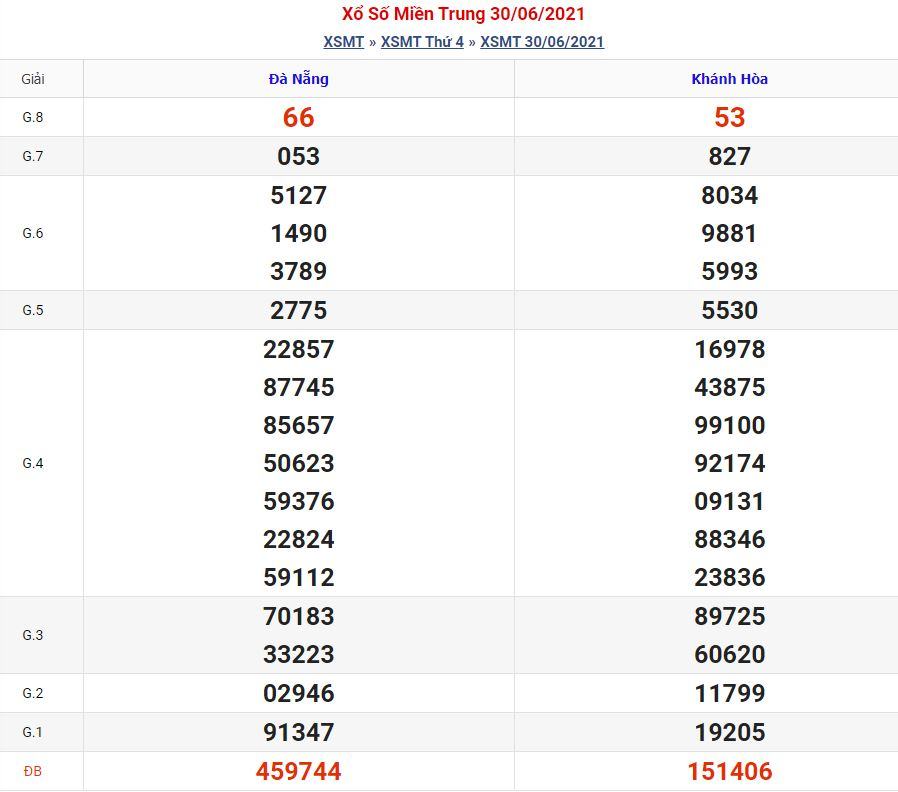Image resolution: width=898 pixels, height=792 pixels.
Task: Click Khánh Hòa G.7 number 827
Action: point(729,156)
